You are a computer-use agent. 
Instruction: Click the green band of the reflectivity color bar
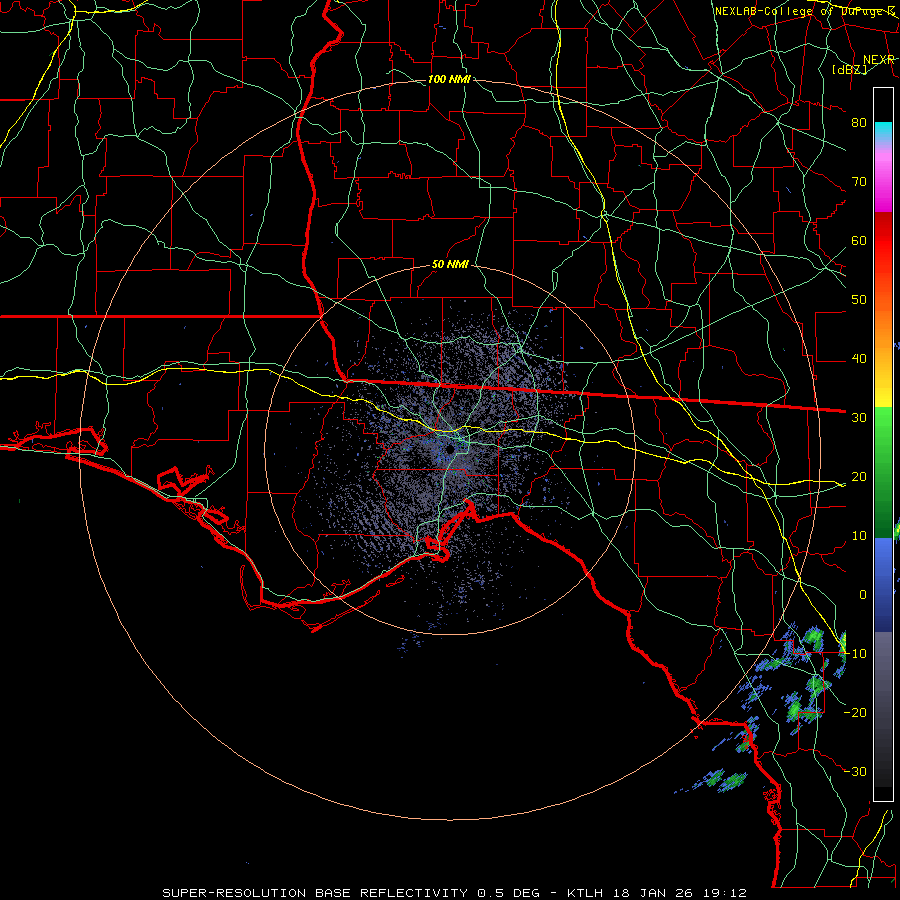[883, 472]
